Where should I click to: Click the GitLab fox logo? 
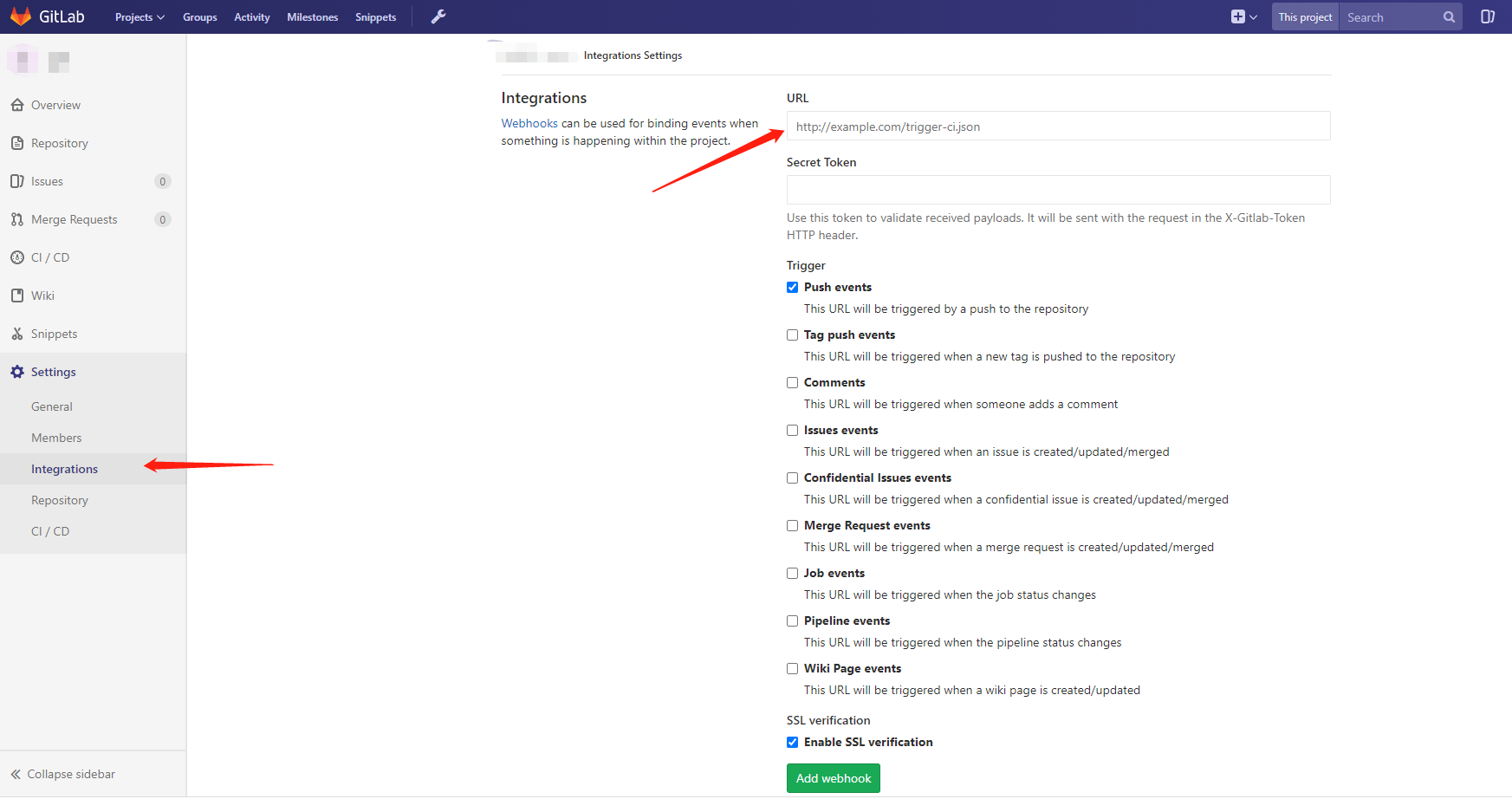pos(21,16)
